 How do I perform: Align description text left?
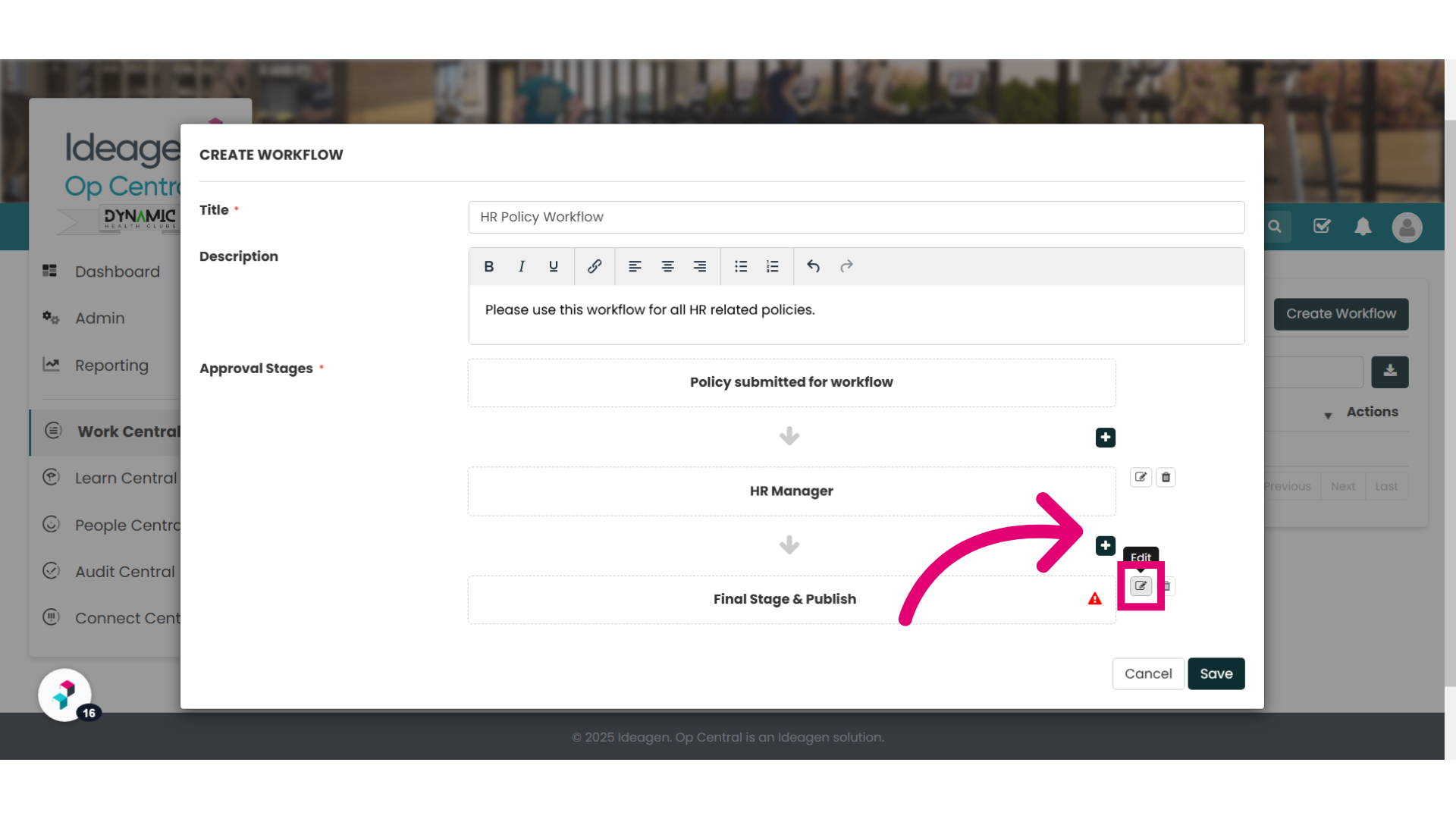click(x=635, y=266)
